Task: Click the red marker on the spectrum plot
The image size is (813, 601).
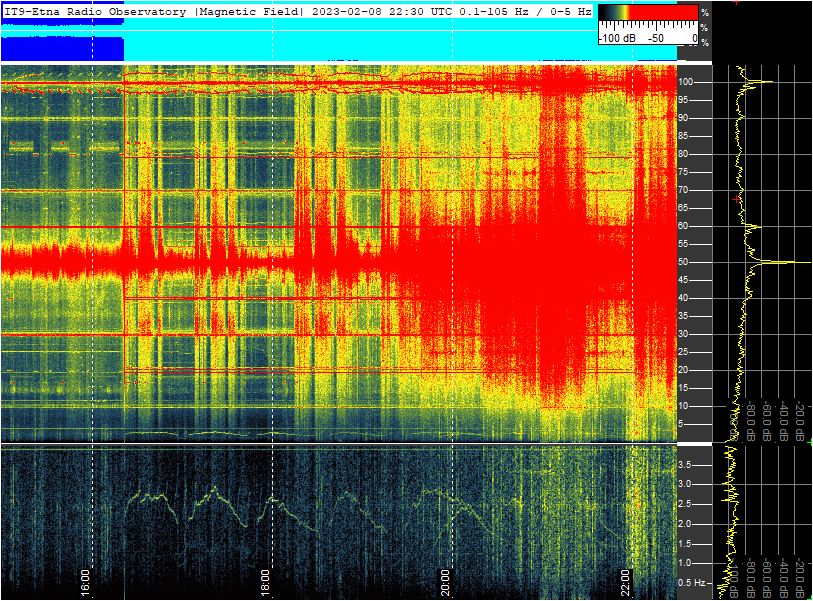Action: pos(738,200)
